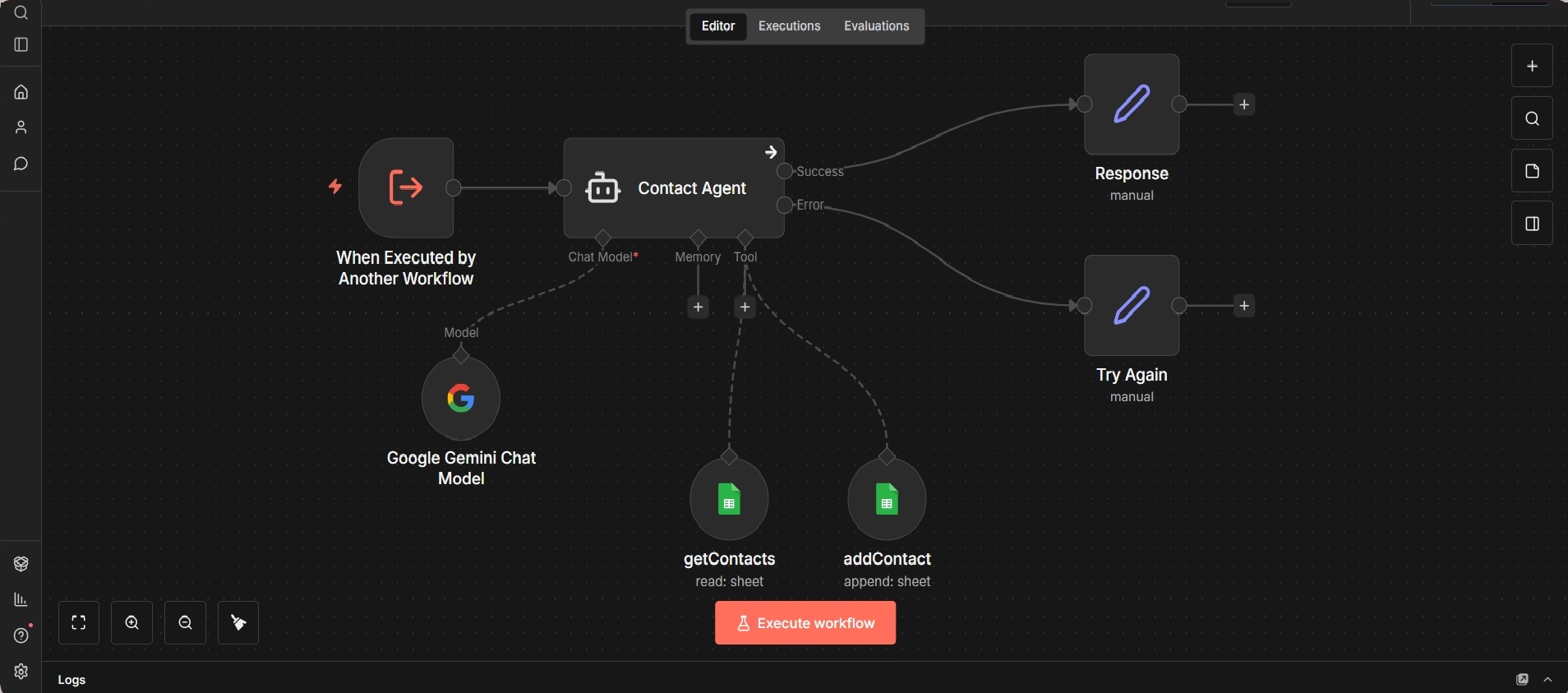
Task: Toggle the left sidebar panel
Action: [21, 44]
